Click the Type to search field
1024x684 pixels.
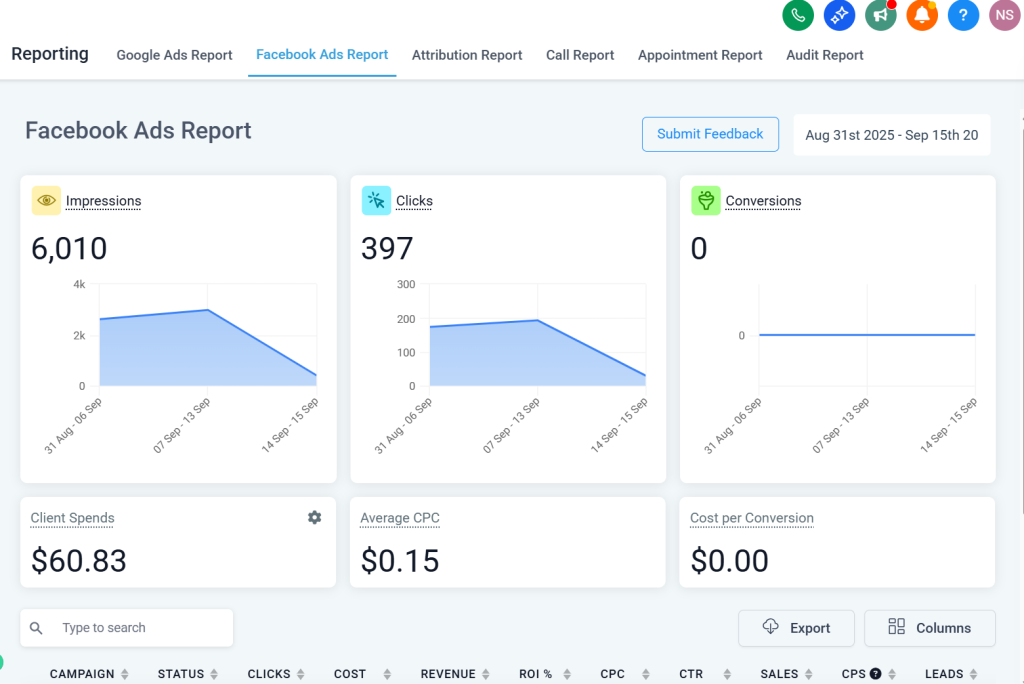140,628
